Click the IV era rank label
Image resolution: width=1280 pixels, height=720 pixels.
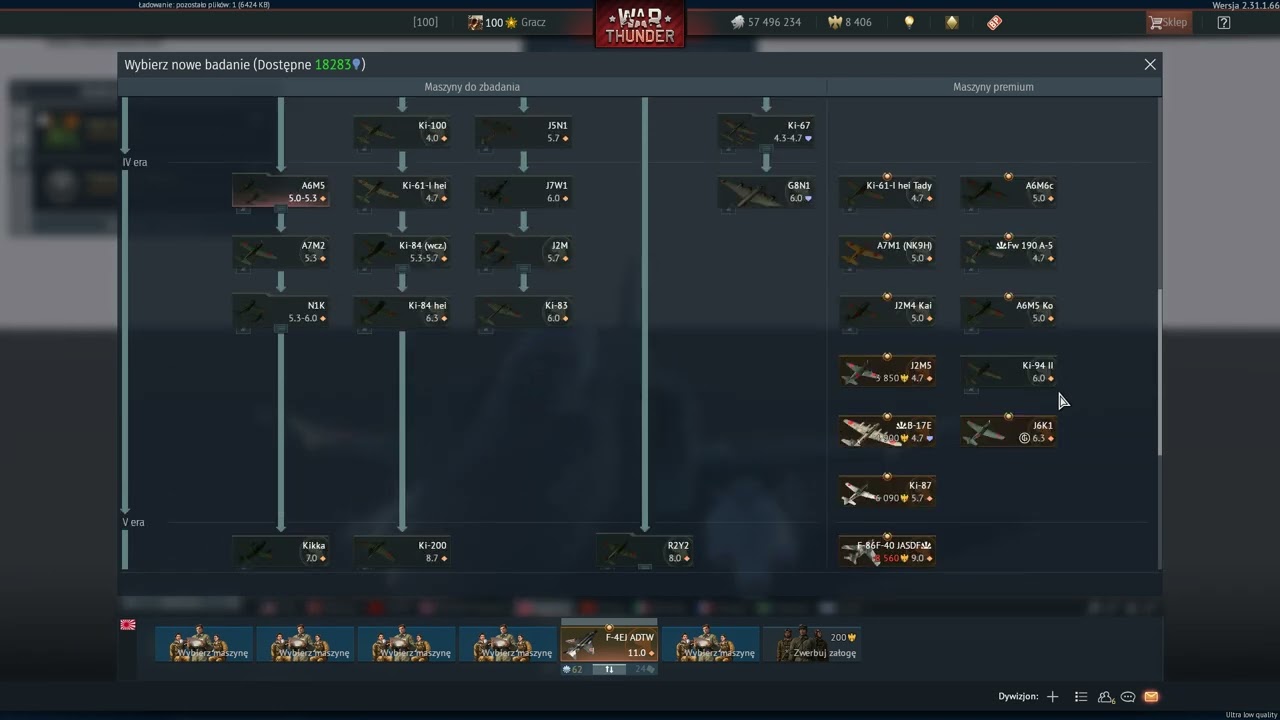click(x=135, y=162)
